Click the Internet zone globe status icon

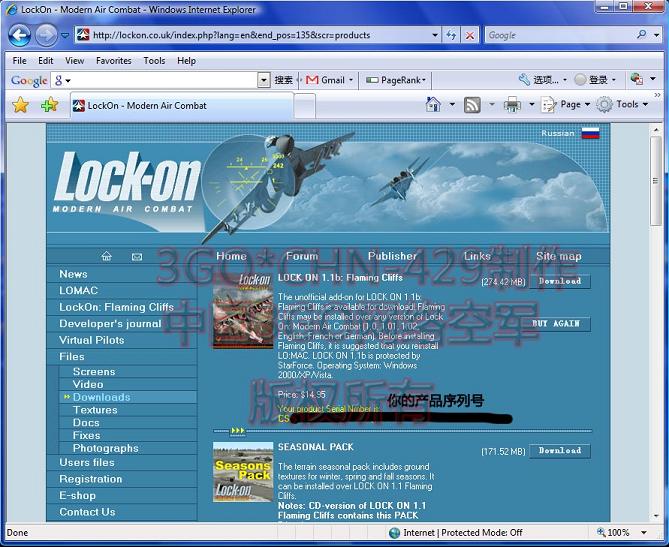[x=395, y=532]
